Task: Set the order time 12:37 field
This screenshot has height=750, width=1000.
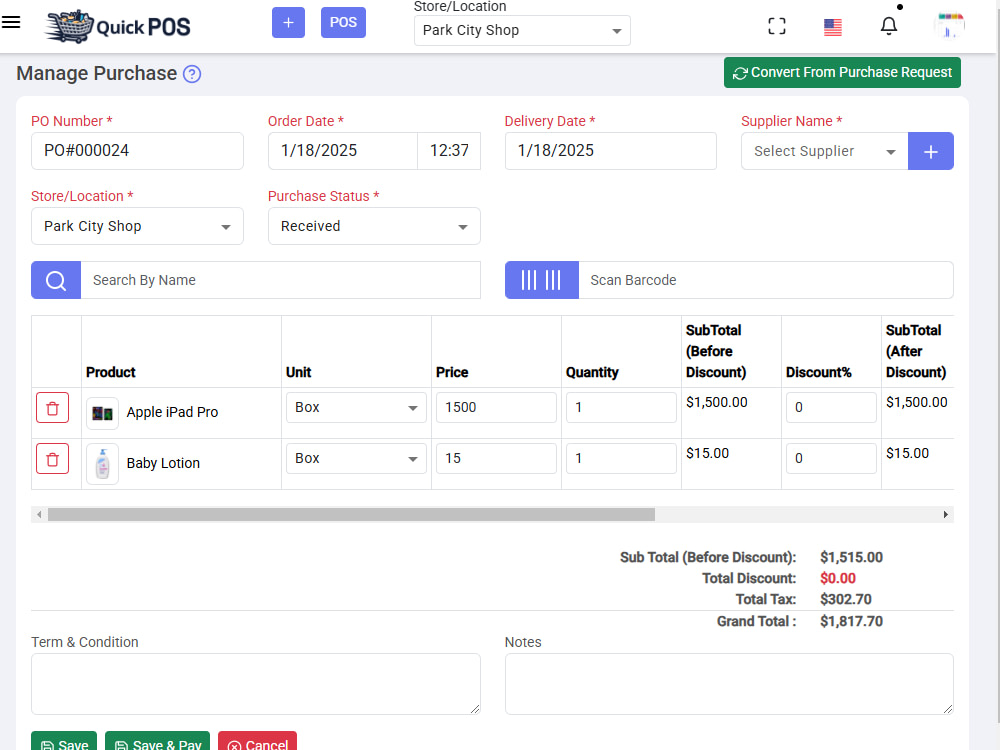Action: tap(449, 151)
